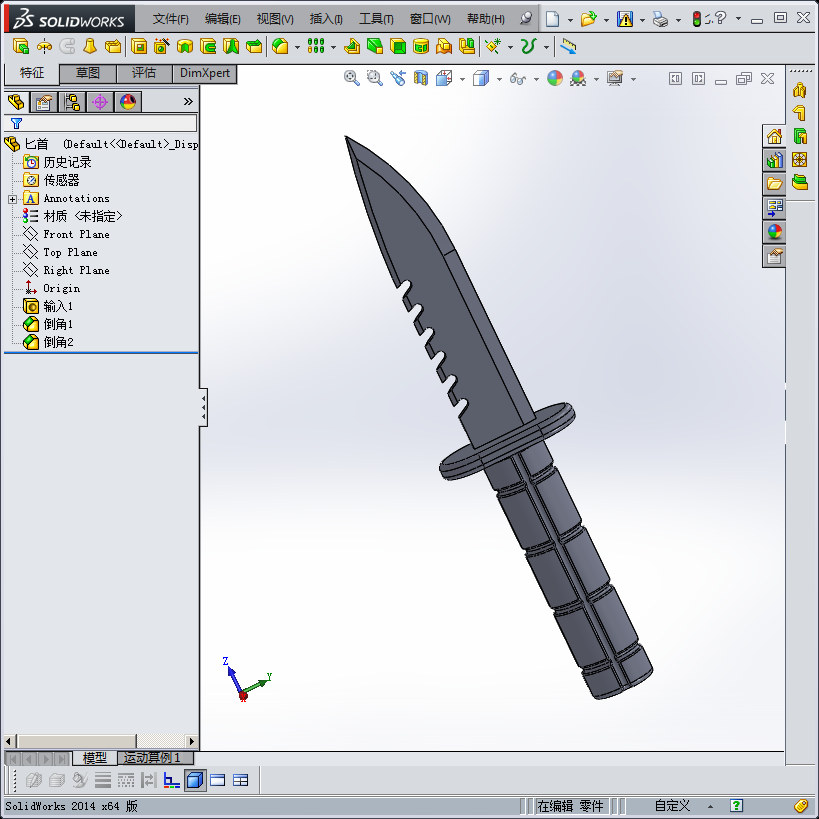
Task: Click the Zoom to Area icon
Action: (x=375, y=78)
